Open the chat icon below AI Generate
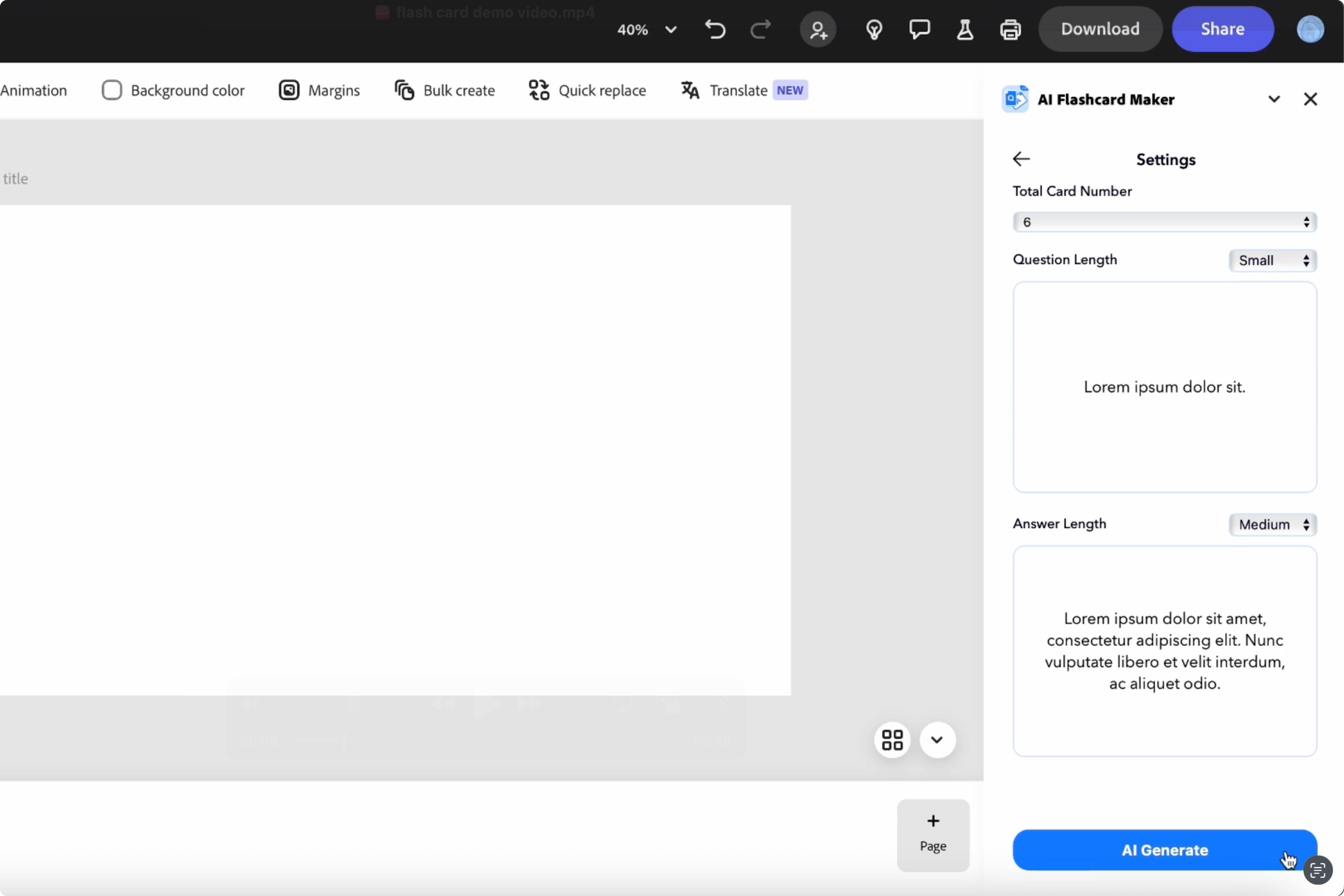 (1317, 871)
